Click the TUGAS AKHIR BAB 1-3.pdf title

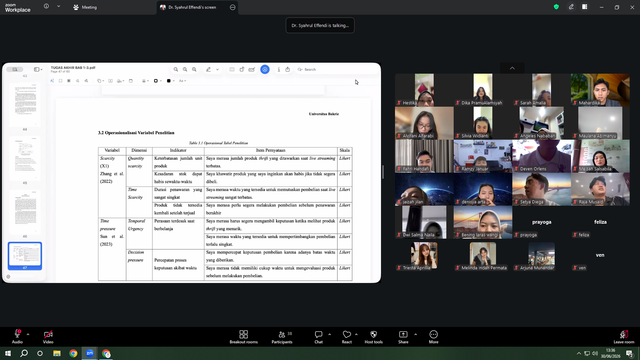coord(73,68)
